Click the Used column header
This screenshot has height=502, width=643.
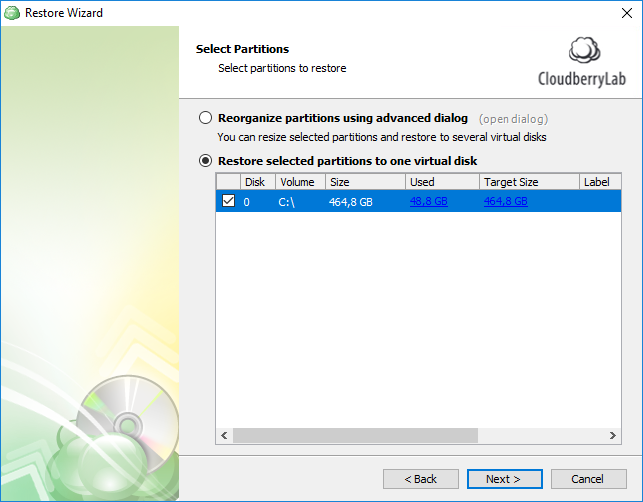point(442,182)
